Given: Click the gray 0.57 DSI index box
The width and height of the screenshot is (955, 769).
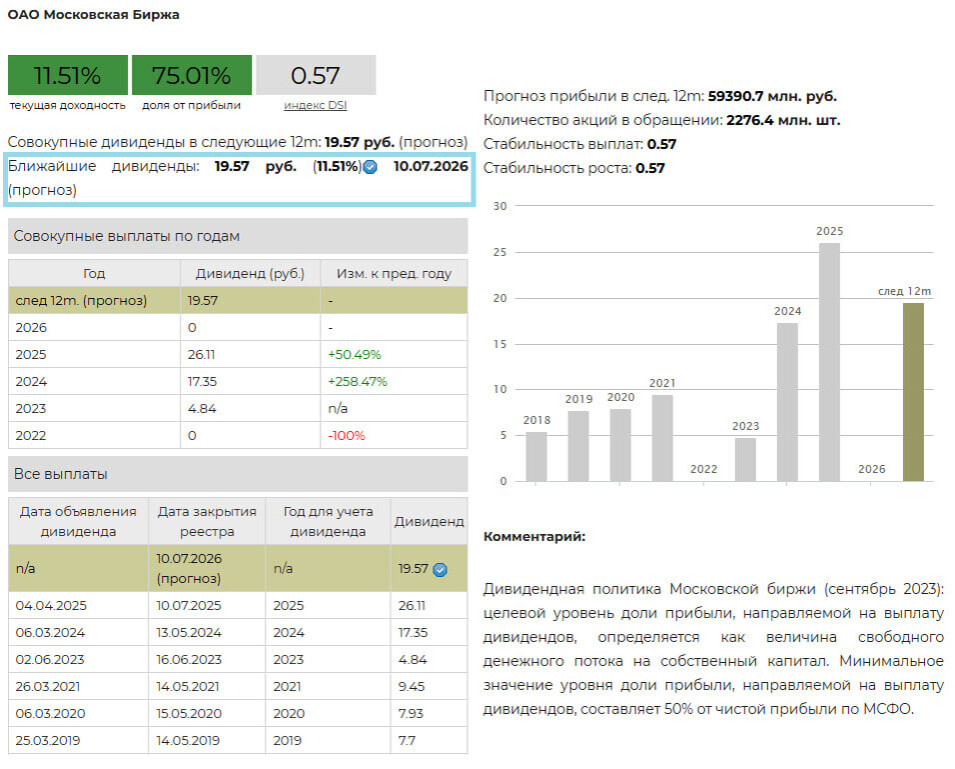Looking at the screenshot, I should (x=315, y=75).
